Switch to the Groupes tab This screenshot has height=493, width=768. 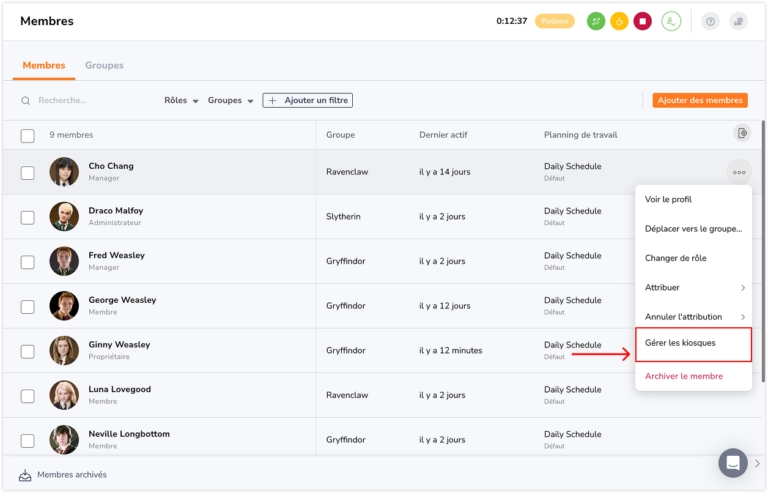pos(104,65)
